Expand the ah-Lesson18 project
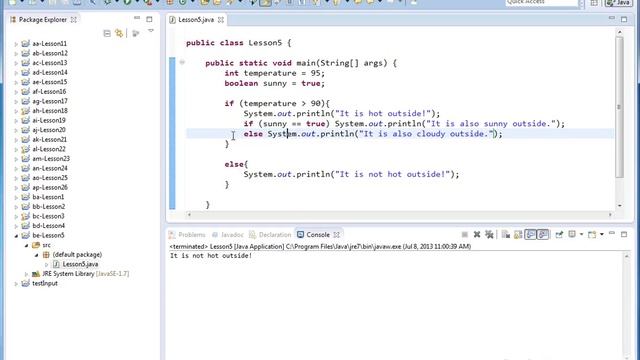640x360 pixels. click(x=16, y=111)
